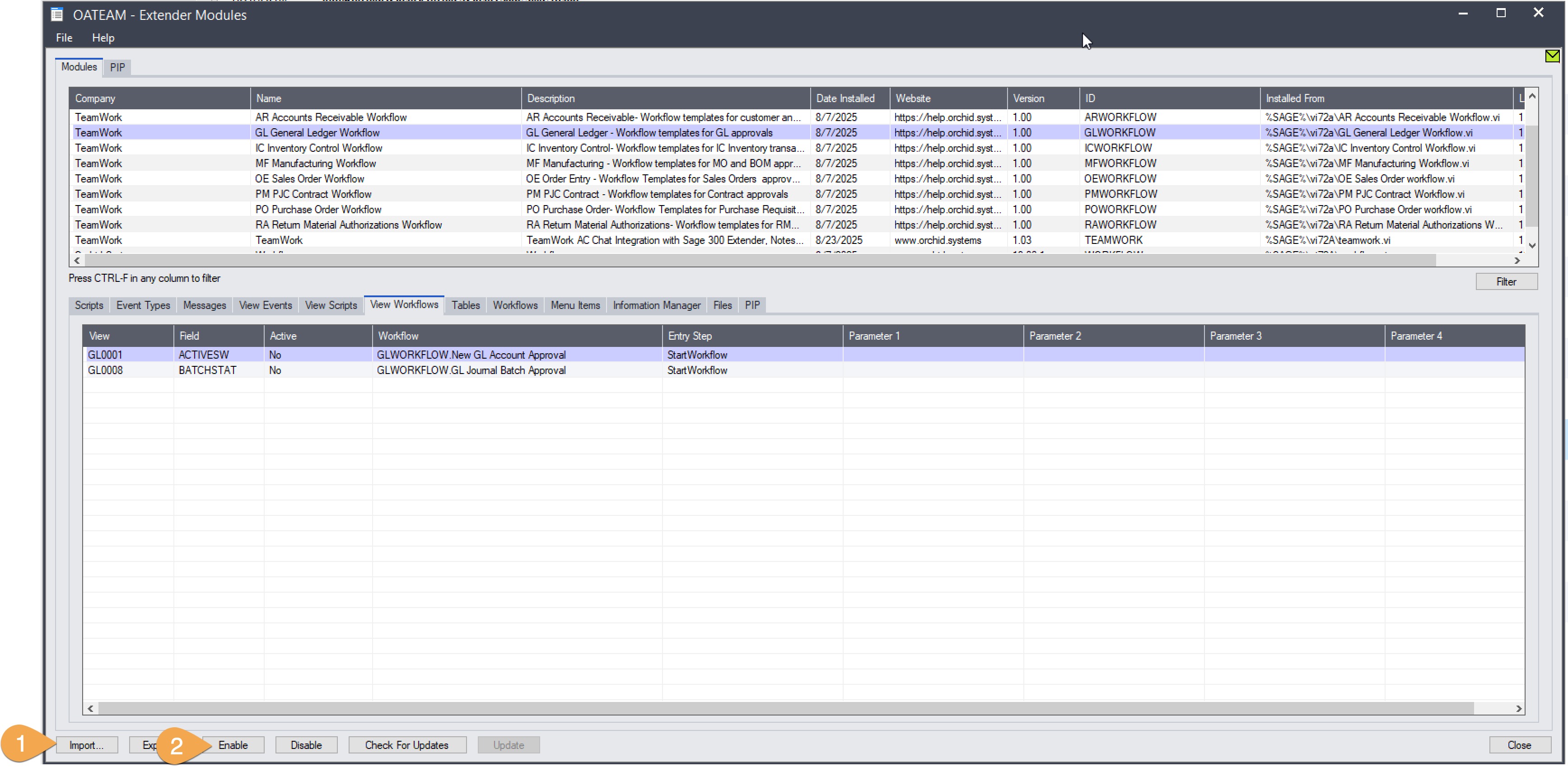
Task: Click modules list scroll down arrow
Action: tap(1532, 245)
